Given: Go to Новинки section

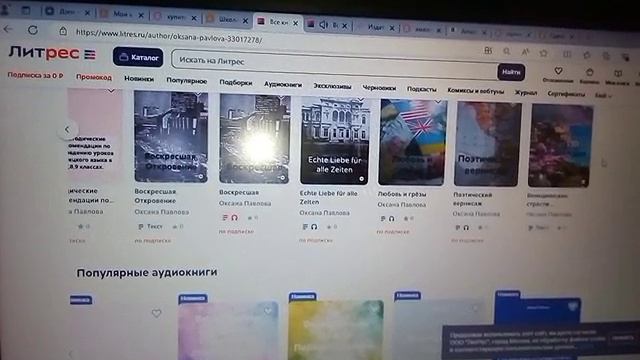Looking at the screenshot, I should coord(139,79).
